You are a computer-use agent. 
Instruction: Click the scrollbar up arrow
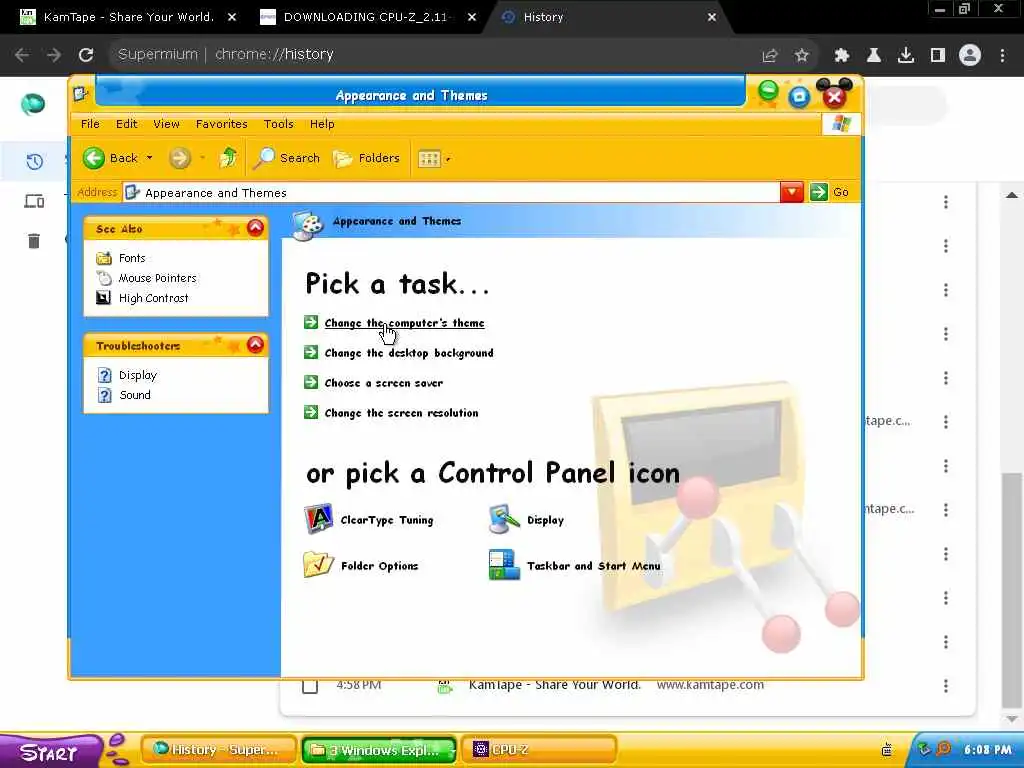[x=1012, y=195]
